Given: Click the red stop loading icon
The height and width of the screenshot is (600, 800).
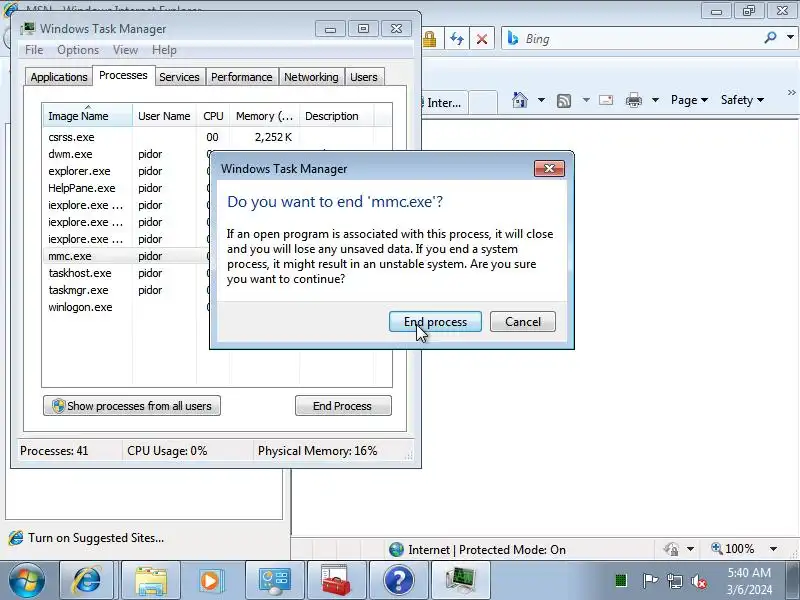Looking at the screenshot, I should [x=482, y=39].
